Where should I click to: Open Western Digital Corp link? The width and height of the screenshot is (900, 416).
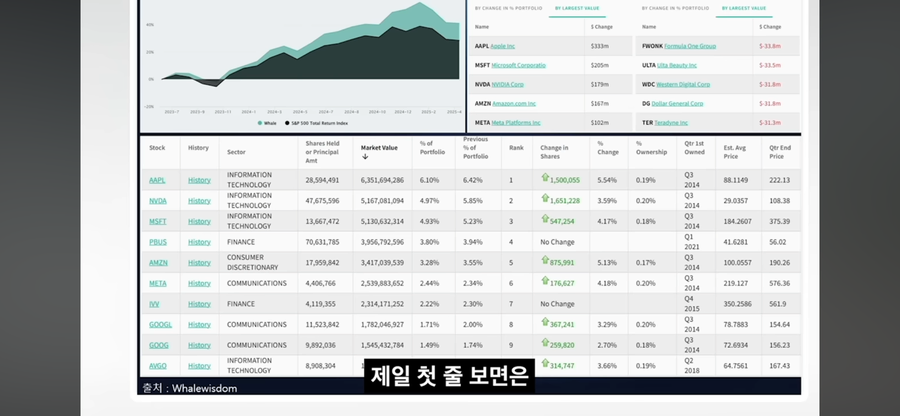pos(683,84)
